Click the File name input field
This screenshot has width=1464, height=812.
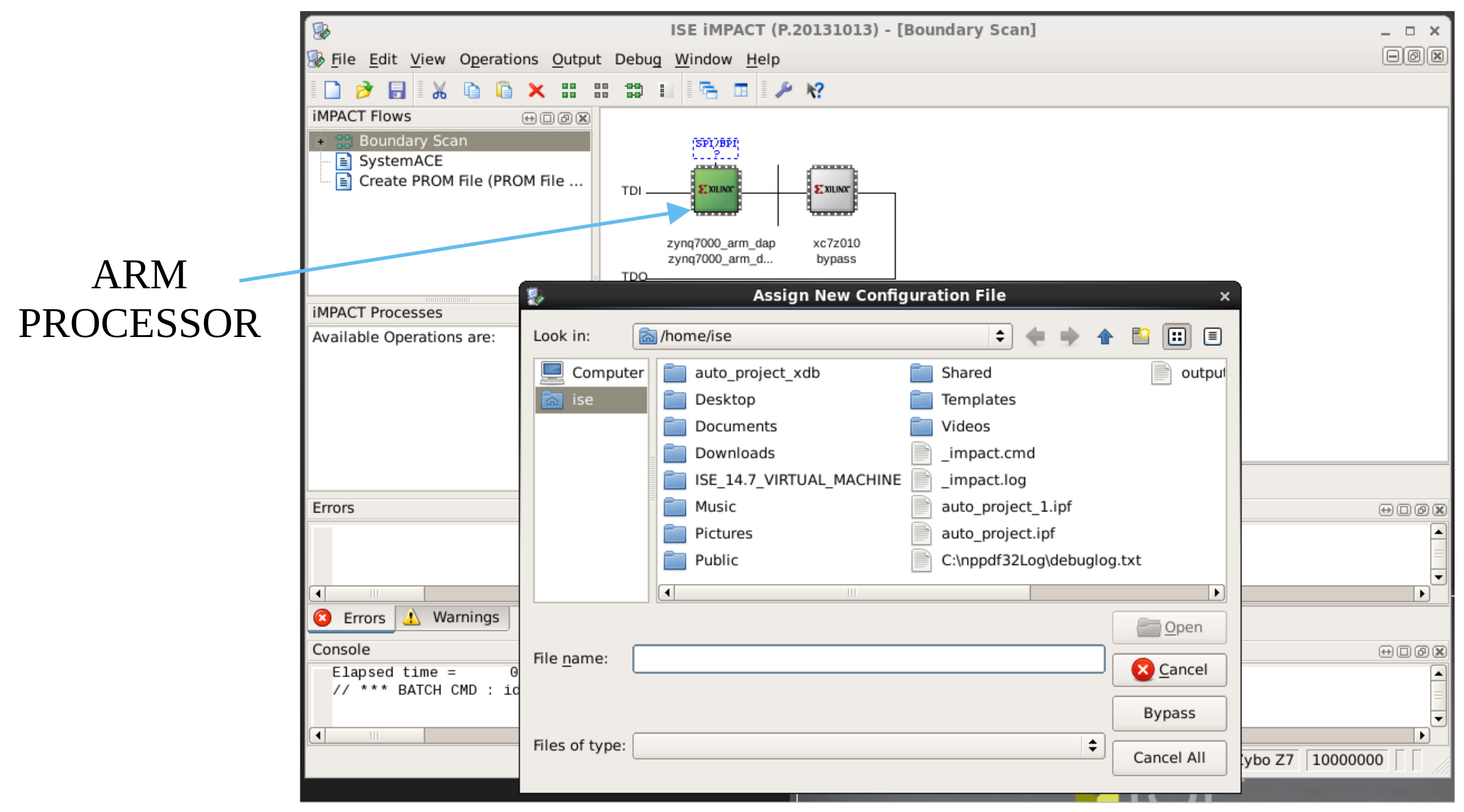tap(869, 659)
